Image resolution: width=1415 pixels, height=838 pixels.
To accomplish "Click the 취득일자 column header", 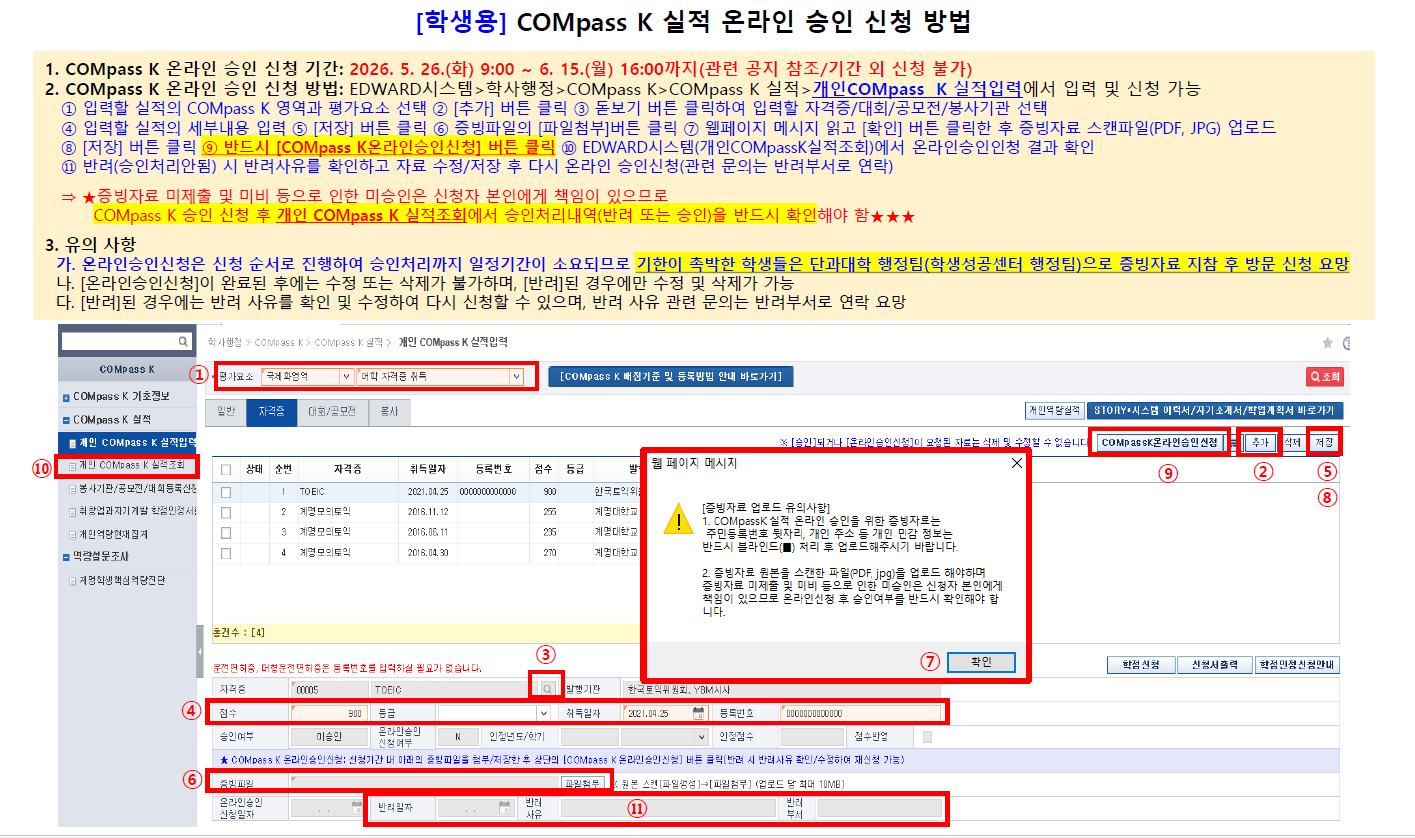I will (428, 468).
